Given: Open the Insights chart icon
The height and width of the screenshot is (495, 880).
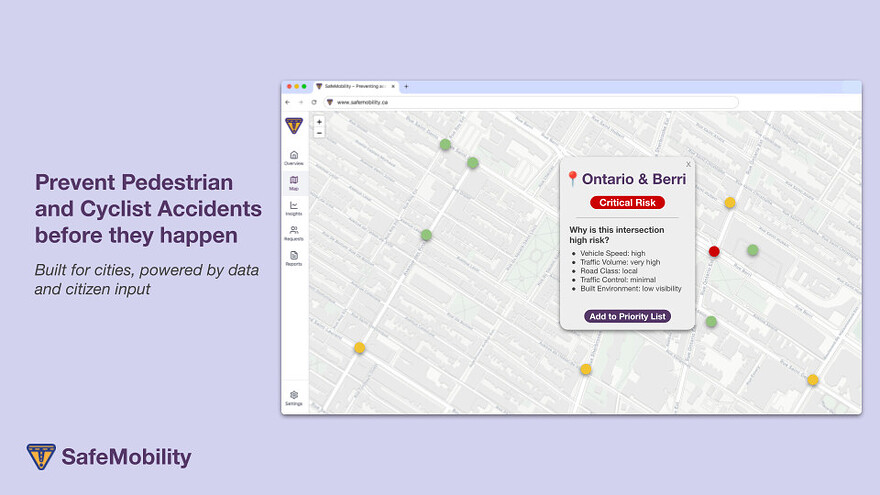Looking at the screenshot, I should pos(293,207).
